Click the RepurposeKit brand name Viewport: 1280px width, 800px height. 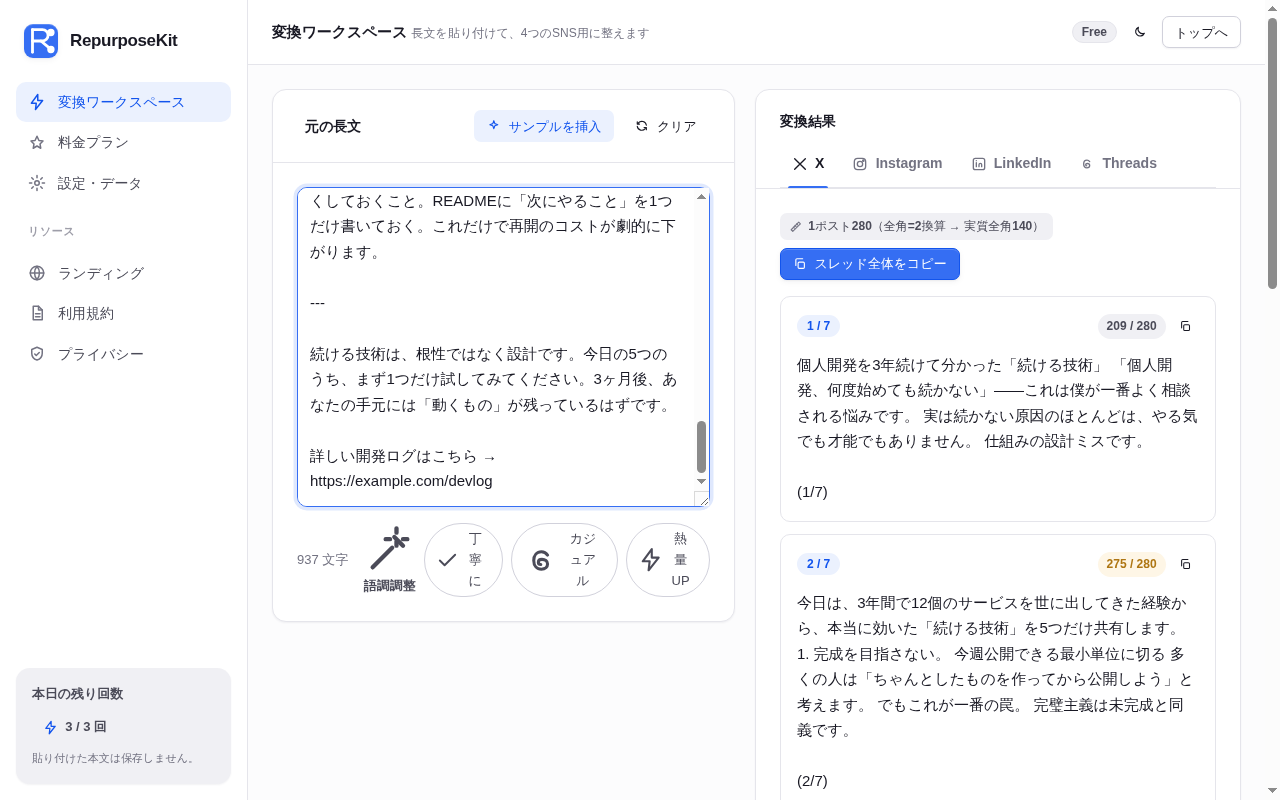tap(124, 41)
